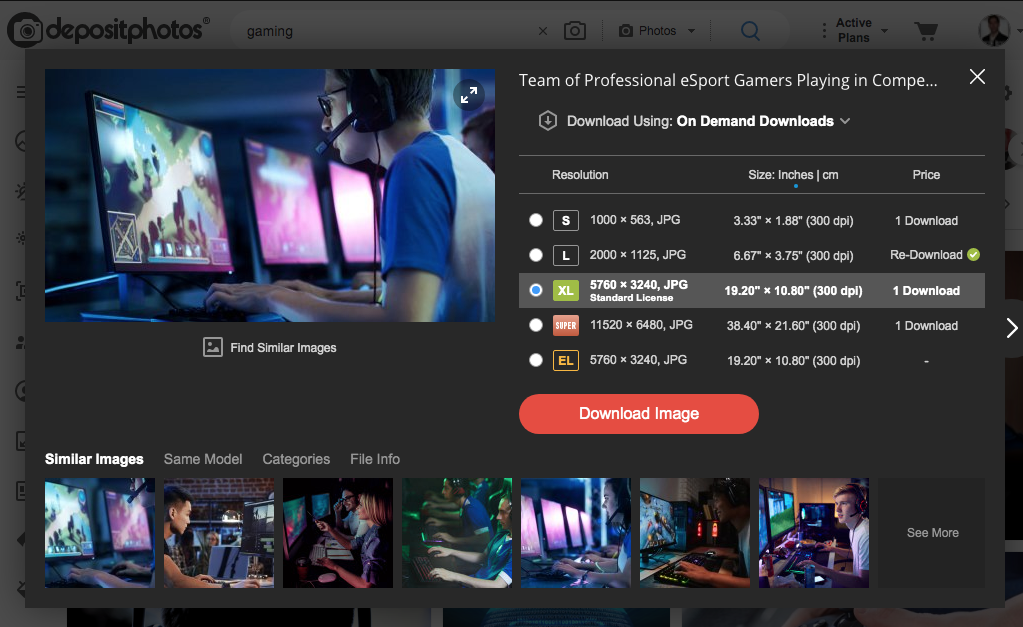
Task: Open the Photos search type dropdown
Action: [x=657, y=31]
